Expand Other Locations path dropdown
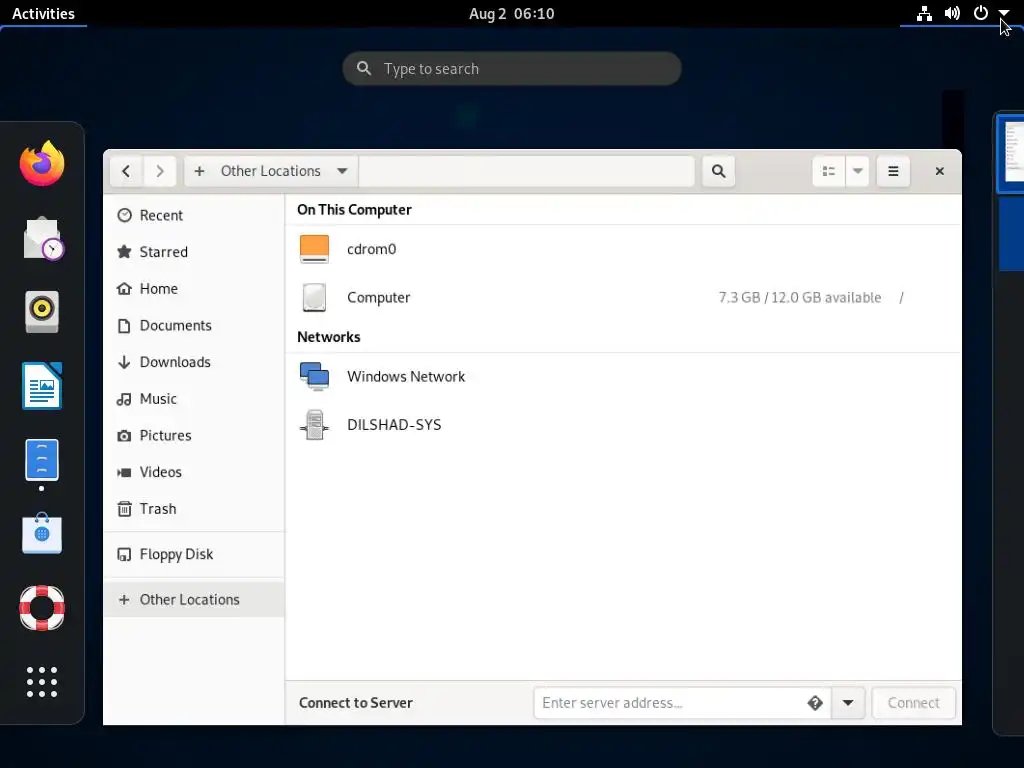 pyautogui.click(x=342, y=171)
